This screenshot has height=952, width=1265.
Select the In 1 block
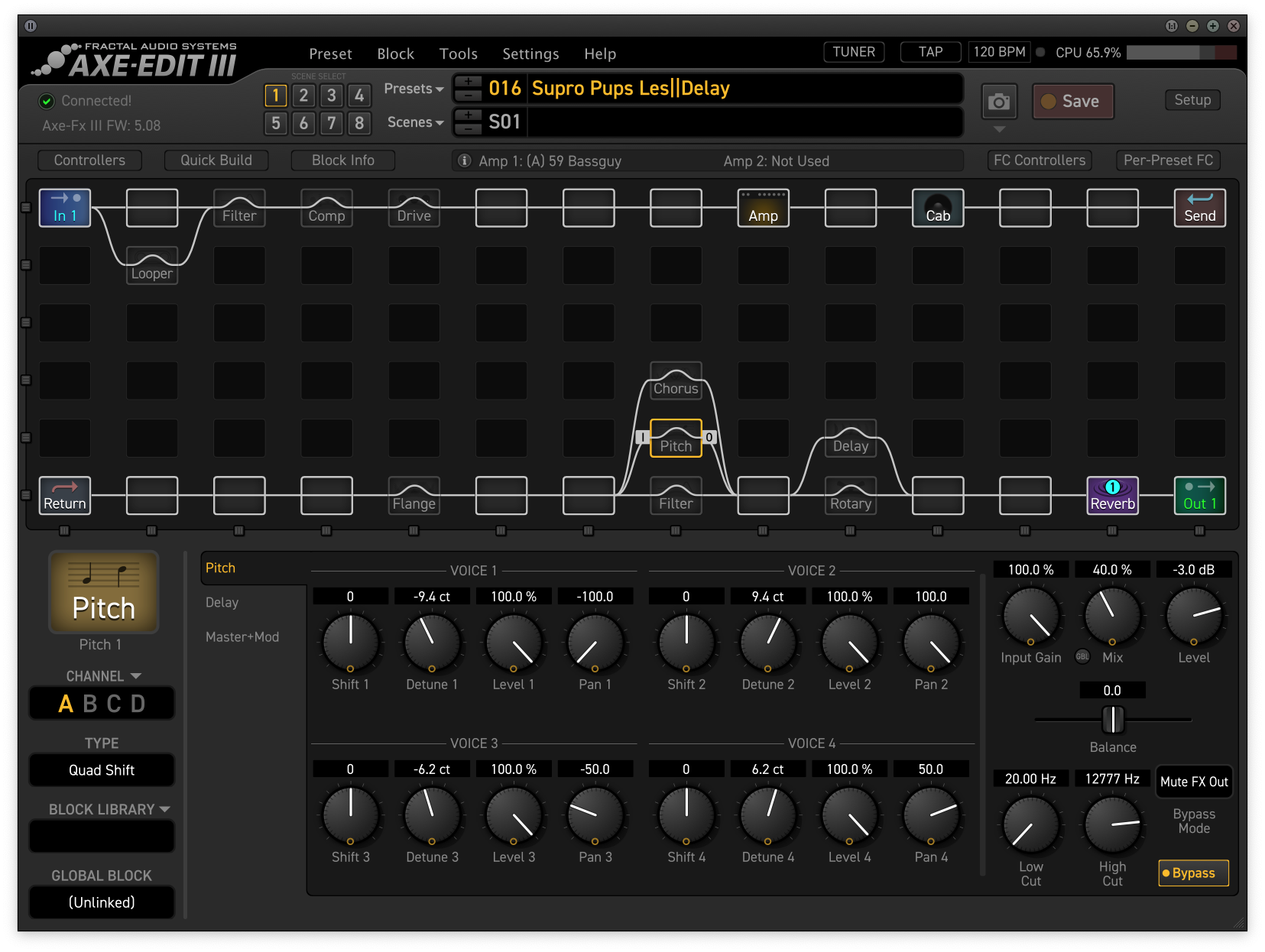[65, 208]
